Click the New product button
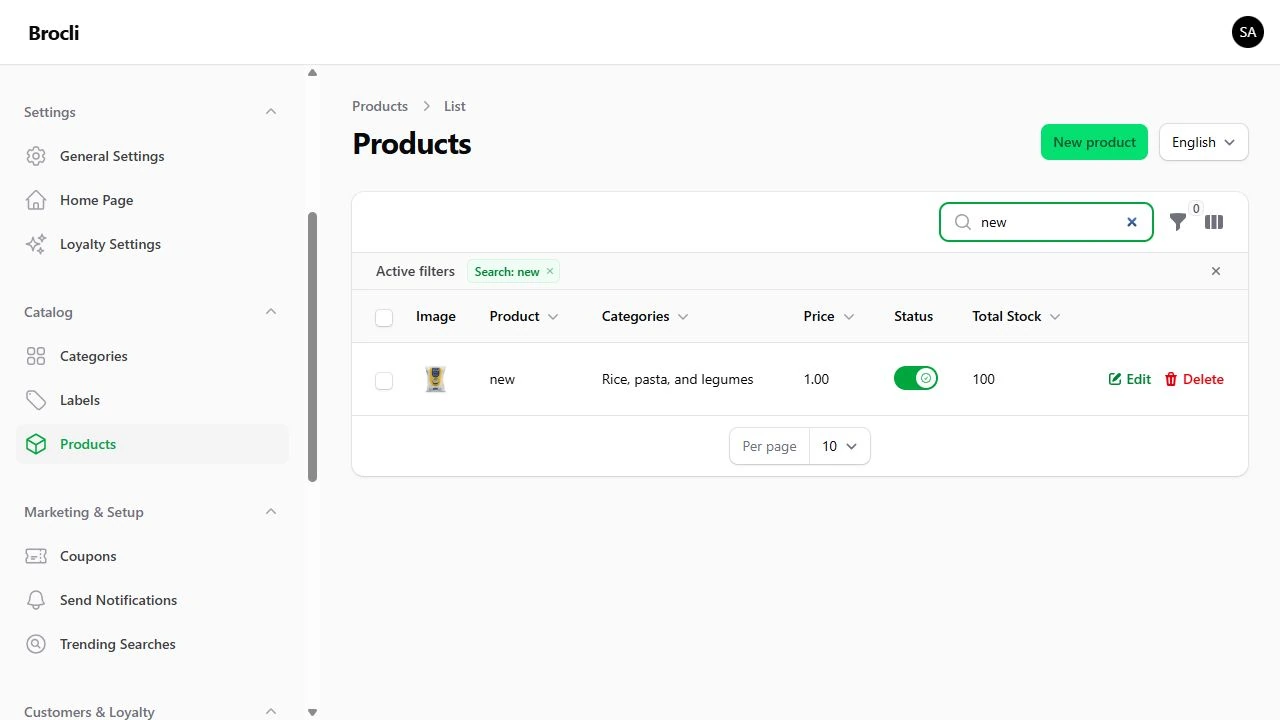 [x=1094, y=142]
